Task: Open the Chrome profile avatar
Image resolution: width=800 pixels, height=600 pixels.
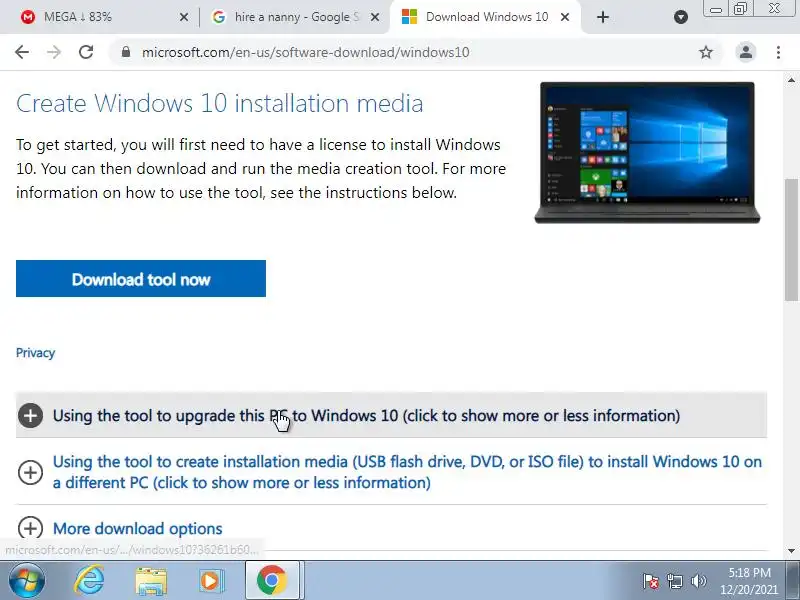Action: pos(745,52)
